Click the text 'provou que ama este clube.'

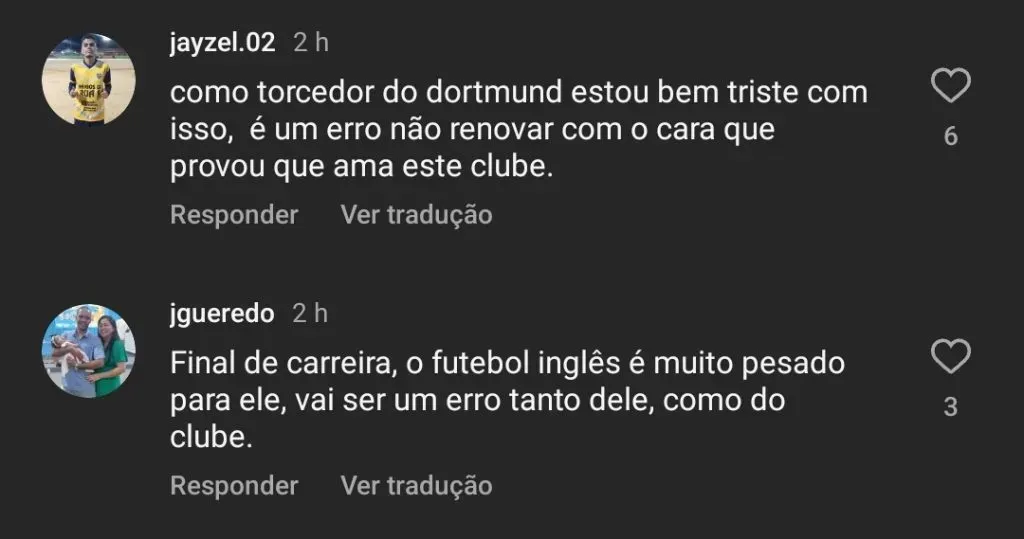click(x=361, y=167)
